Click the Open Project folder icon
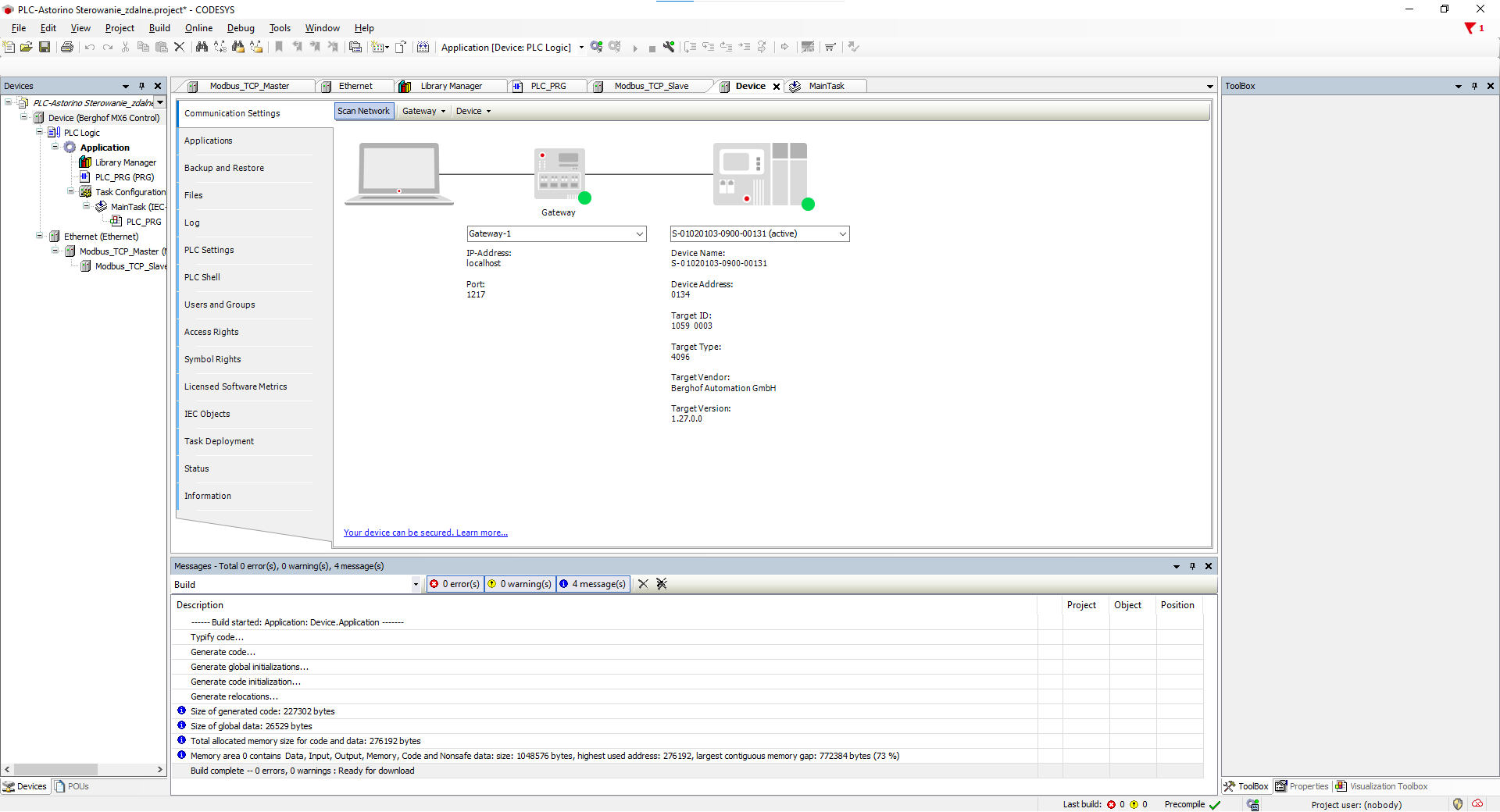Image resolution: width=1500 pixels, height=812 pixels. click(27, 47)
